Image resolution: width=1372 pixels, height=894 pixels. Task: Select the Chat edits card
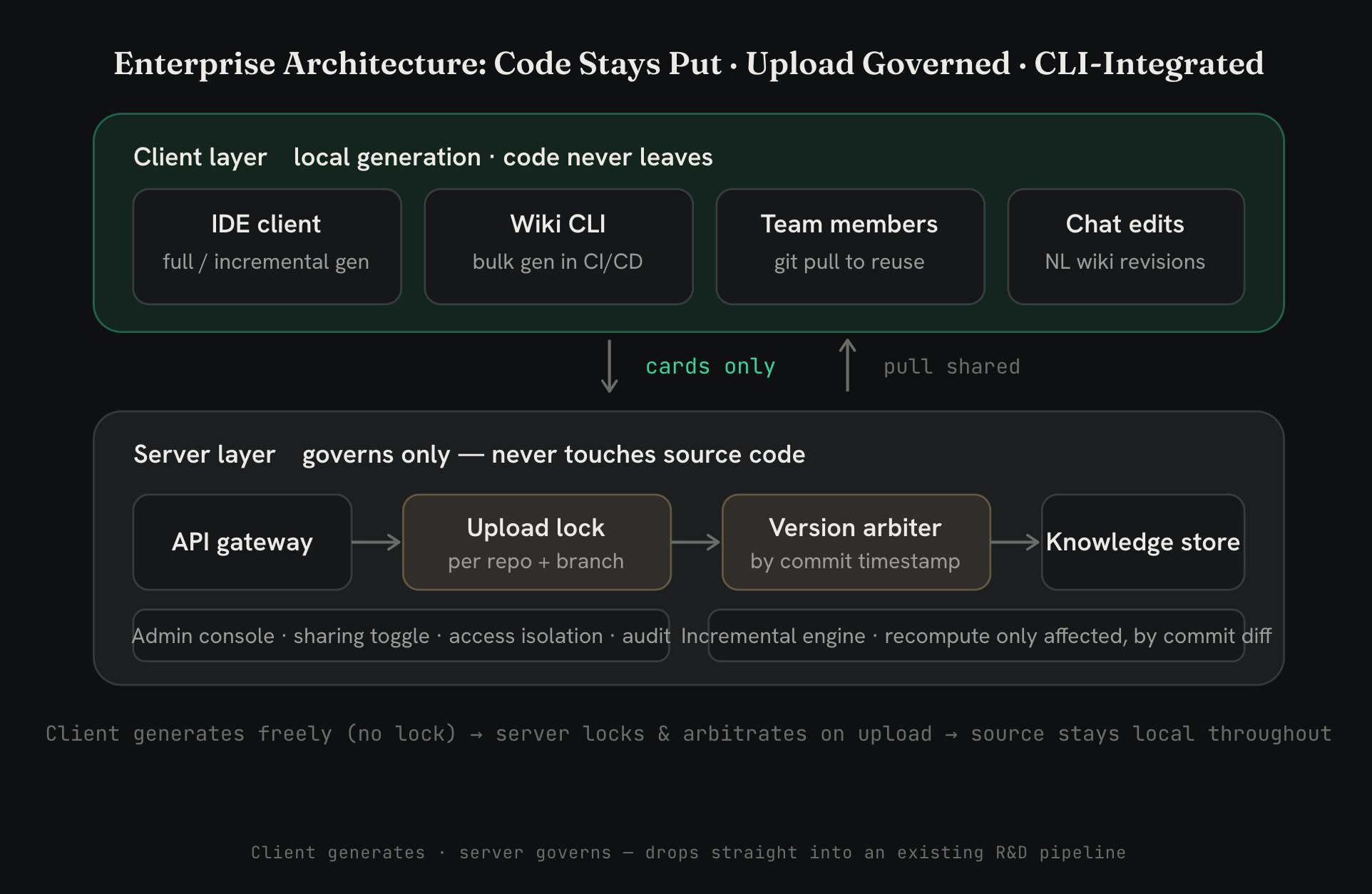pyautogui.click(x=1126, y=247)
